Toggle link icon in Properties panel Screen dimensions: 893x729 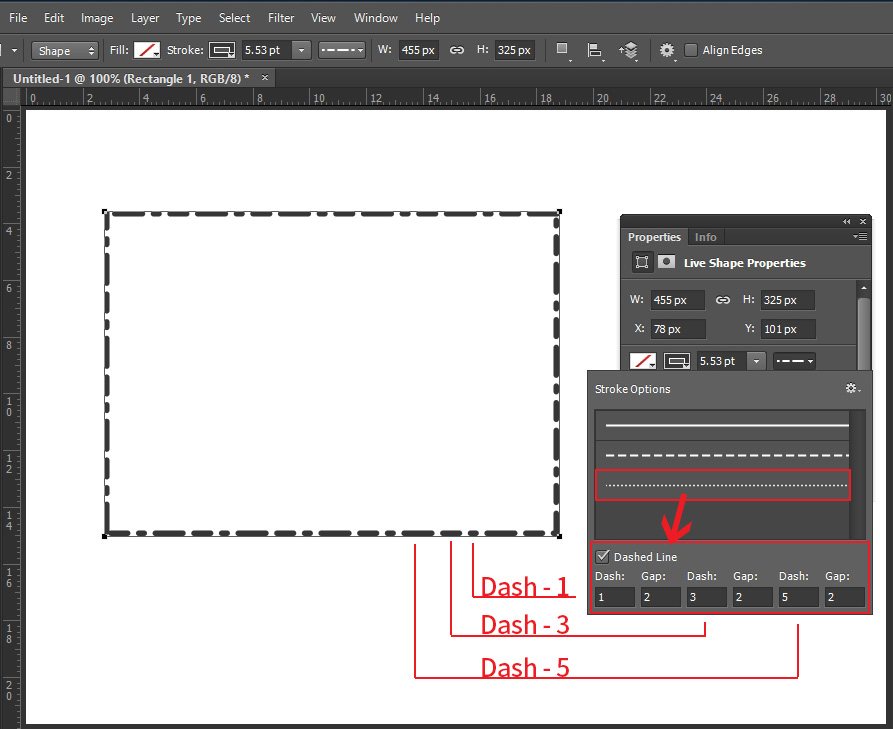(723, 300)
